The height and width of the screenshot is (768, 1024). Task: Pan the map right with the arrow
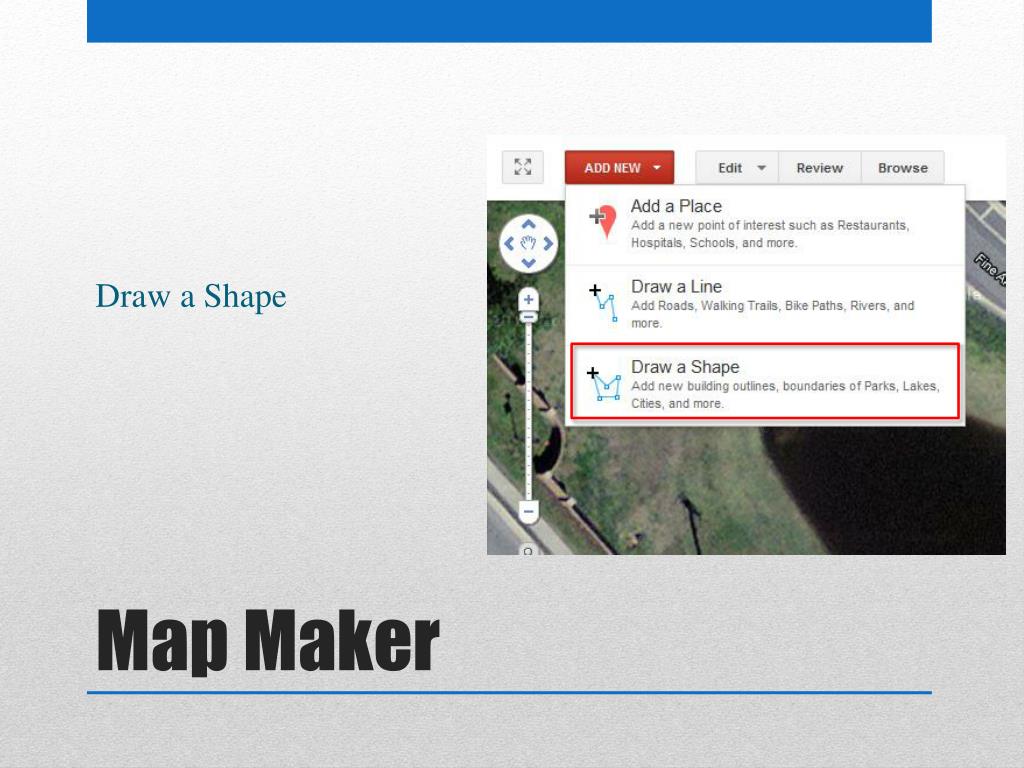(548, 244)
